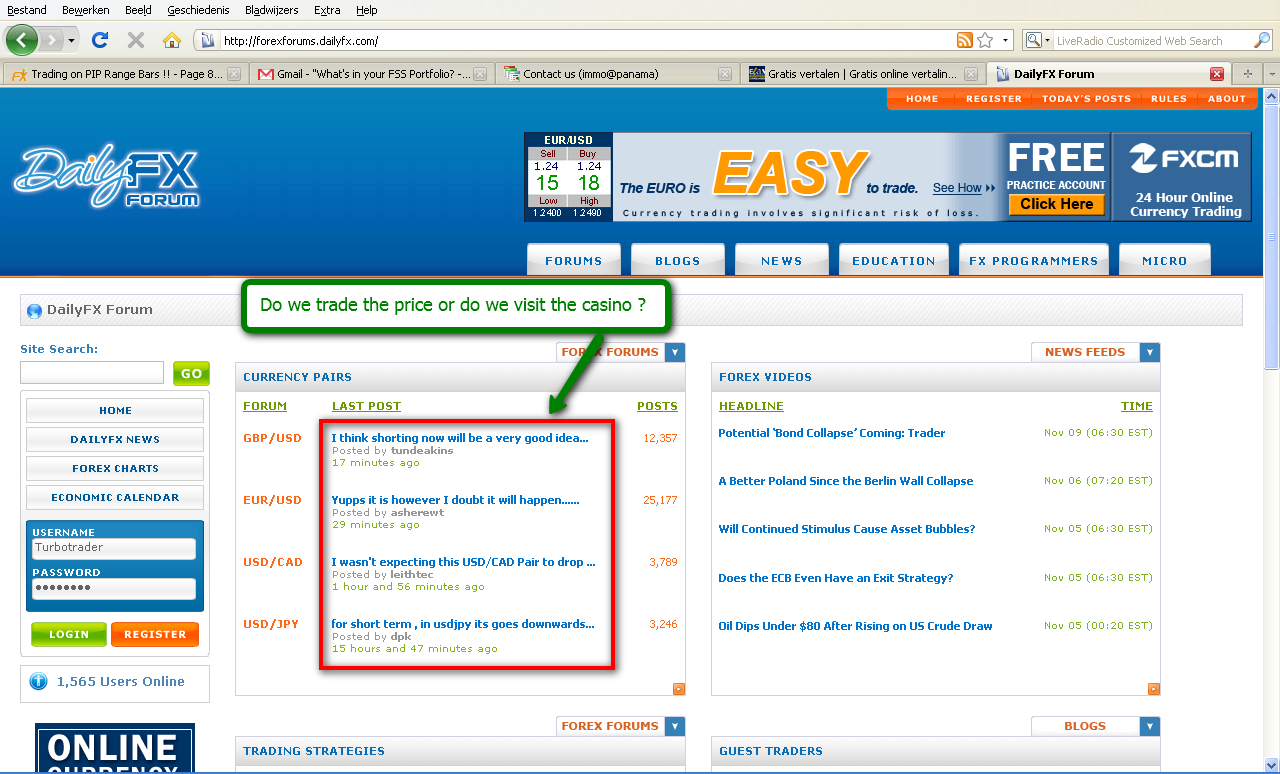This screenshot has height=774, width=1280.
Task: Open a new tab with the plus button
Action: (1247, 74)
